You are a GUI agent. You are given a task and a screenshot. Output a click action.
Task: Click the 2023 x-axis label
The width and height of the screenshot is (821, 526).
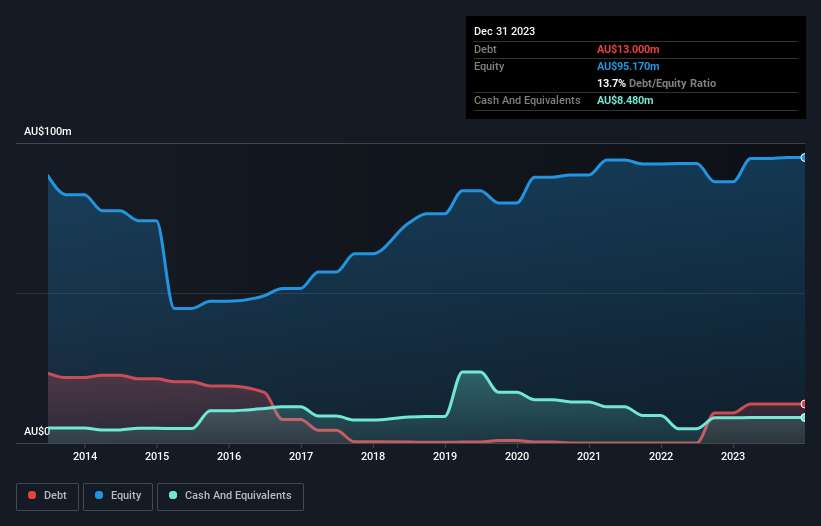[733, 456]
